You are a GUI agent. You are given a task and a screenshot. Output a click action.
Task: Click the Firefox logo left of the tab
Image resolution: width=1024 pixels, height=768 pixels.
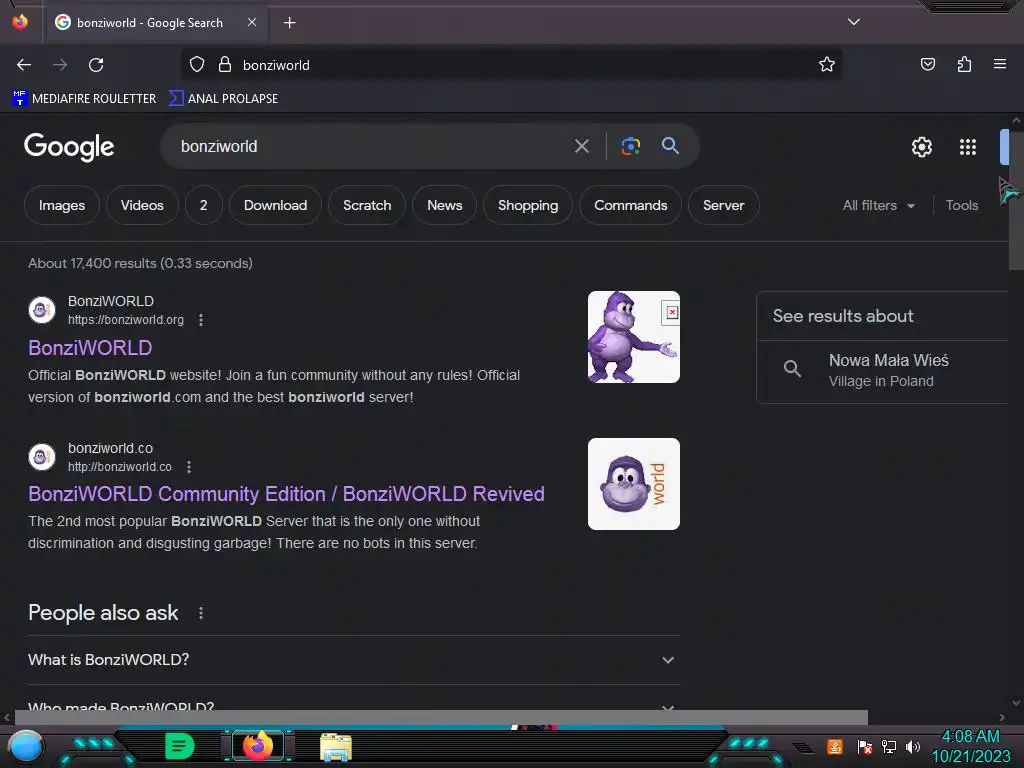(x=20, y=22)
